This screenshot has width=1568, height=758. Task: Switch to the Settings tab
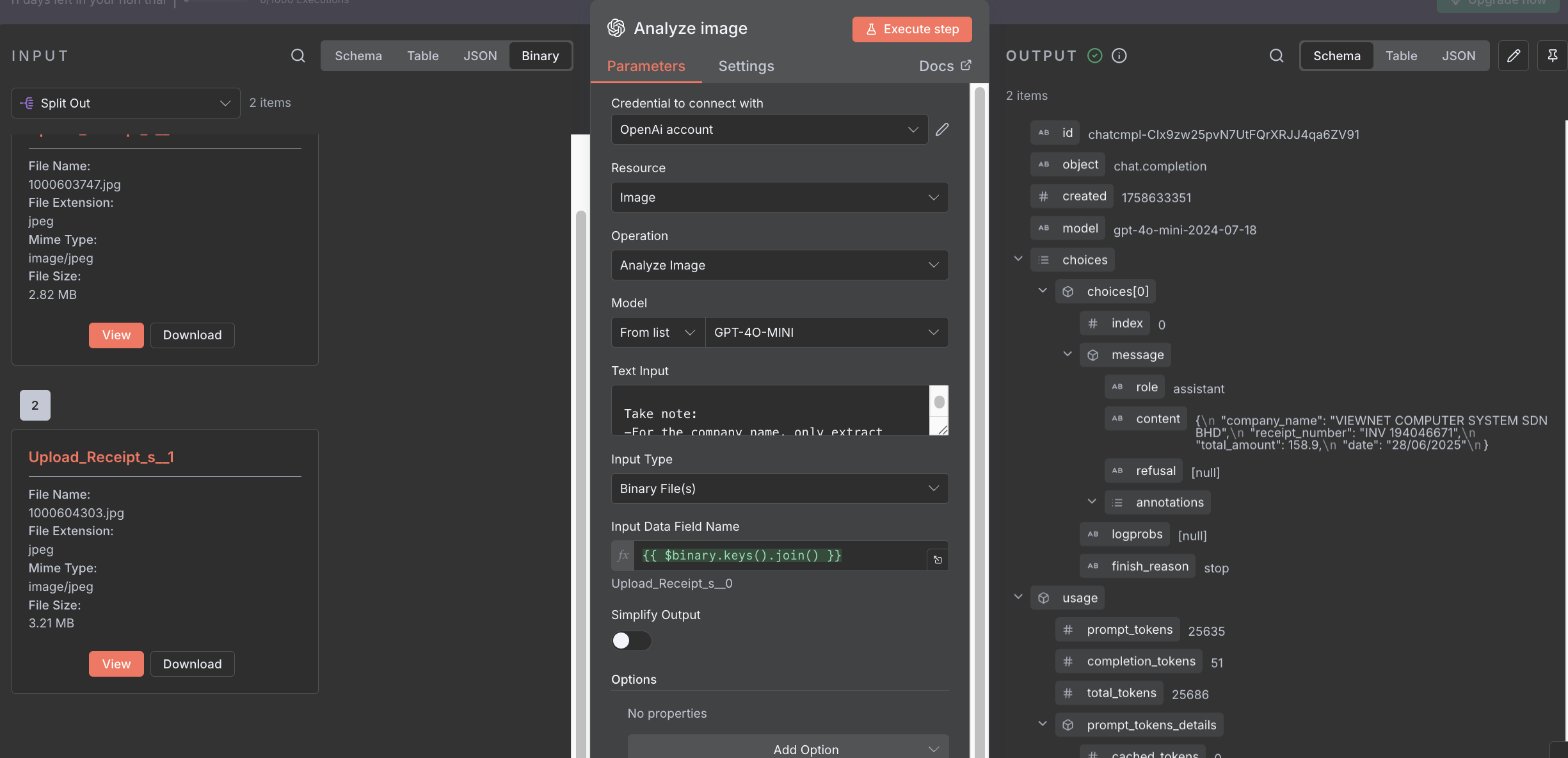tap(746, 66)
